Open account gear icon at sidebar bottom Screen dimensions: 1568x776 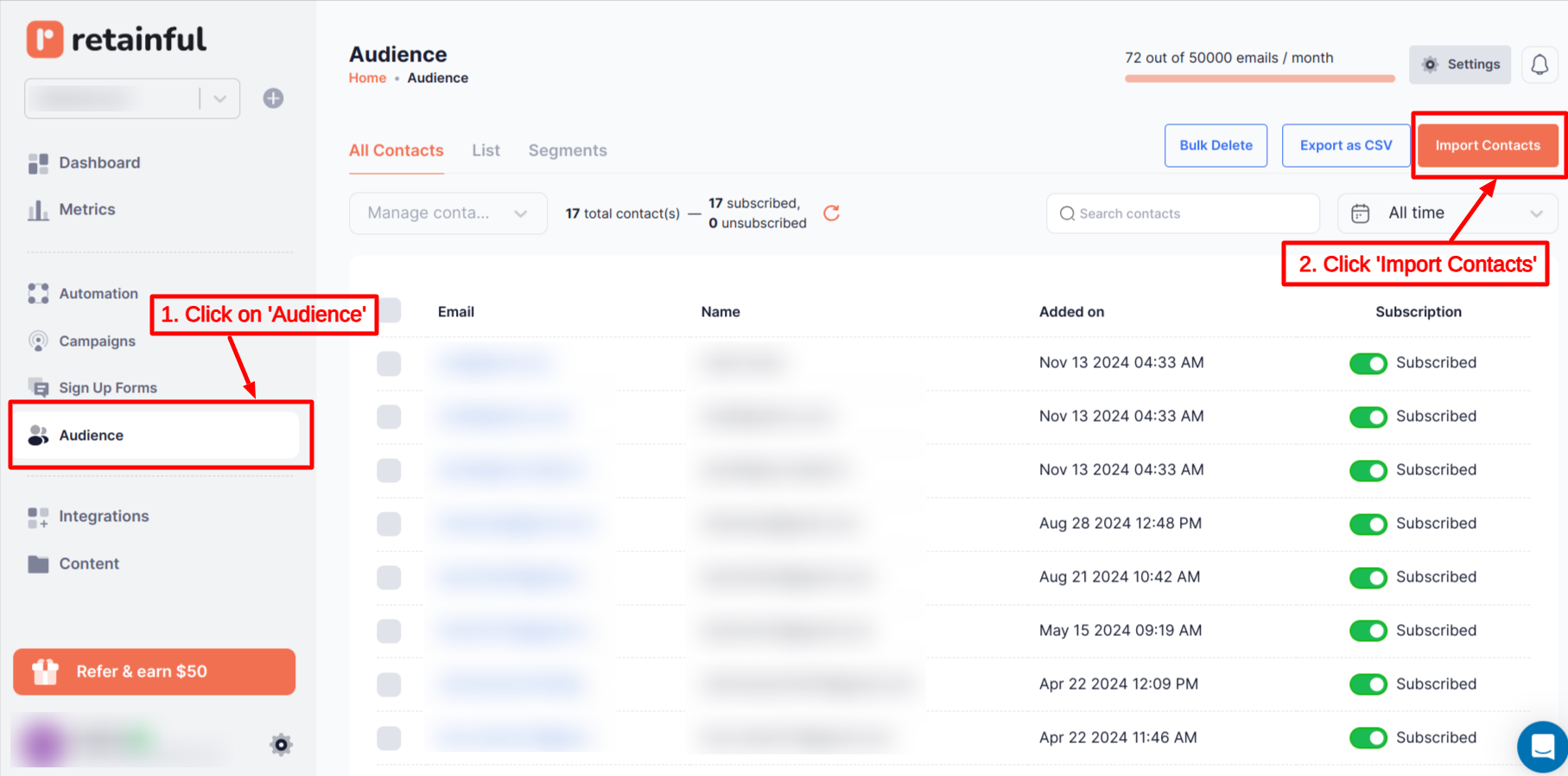click(281, 744)
